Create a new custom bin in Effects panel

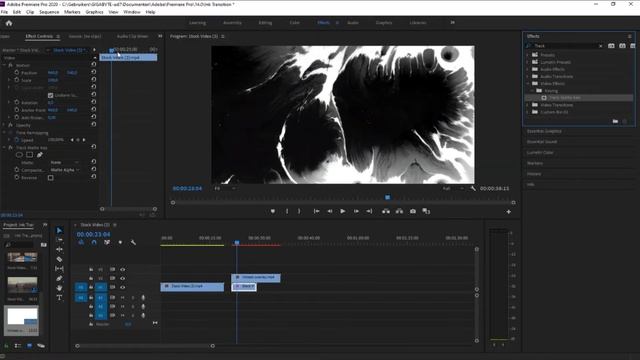pos(615,121)
